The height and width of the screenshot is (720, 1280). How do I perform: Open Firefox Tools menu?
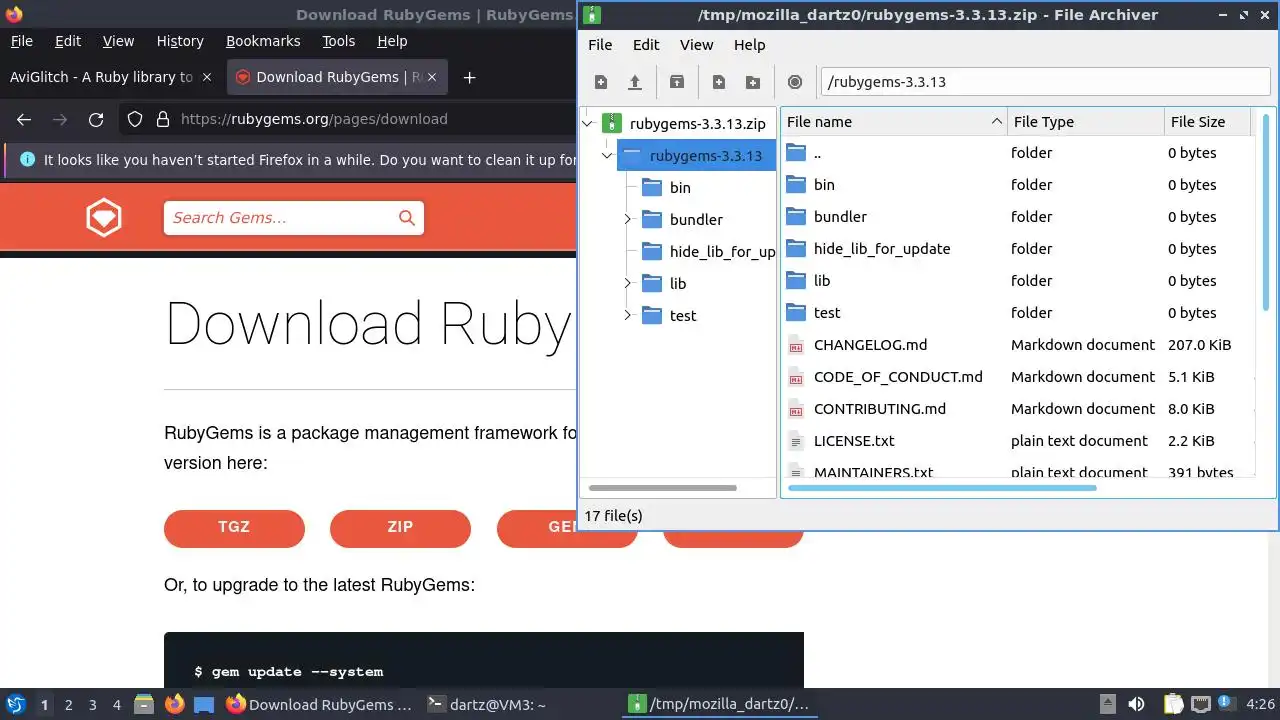click(338, 41)
